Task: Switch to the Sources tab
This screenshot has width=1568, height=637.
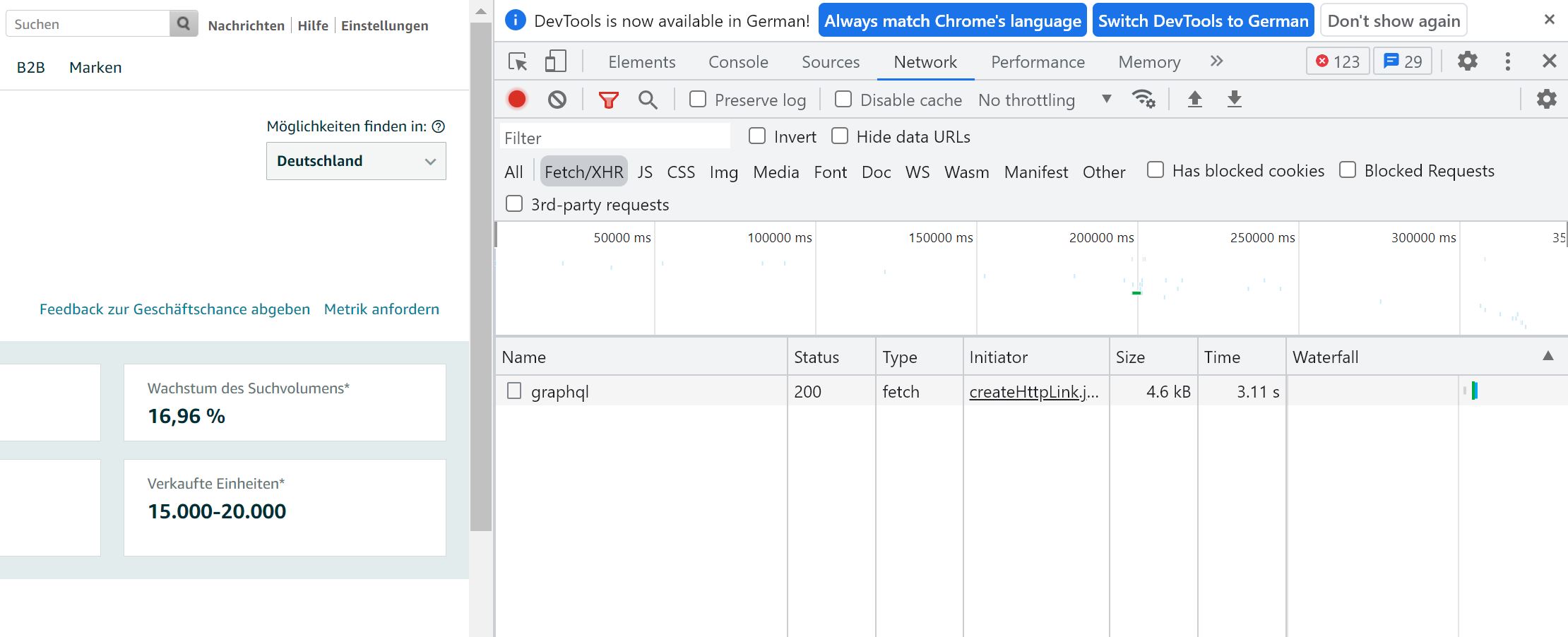Action: 831,62
